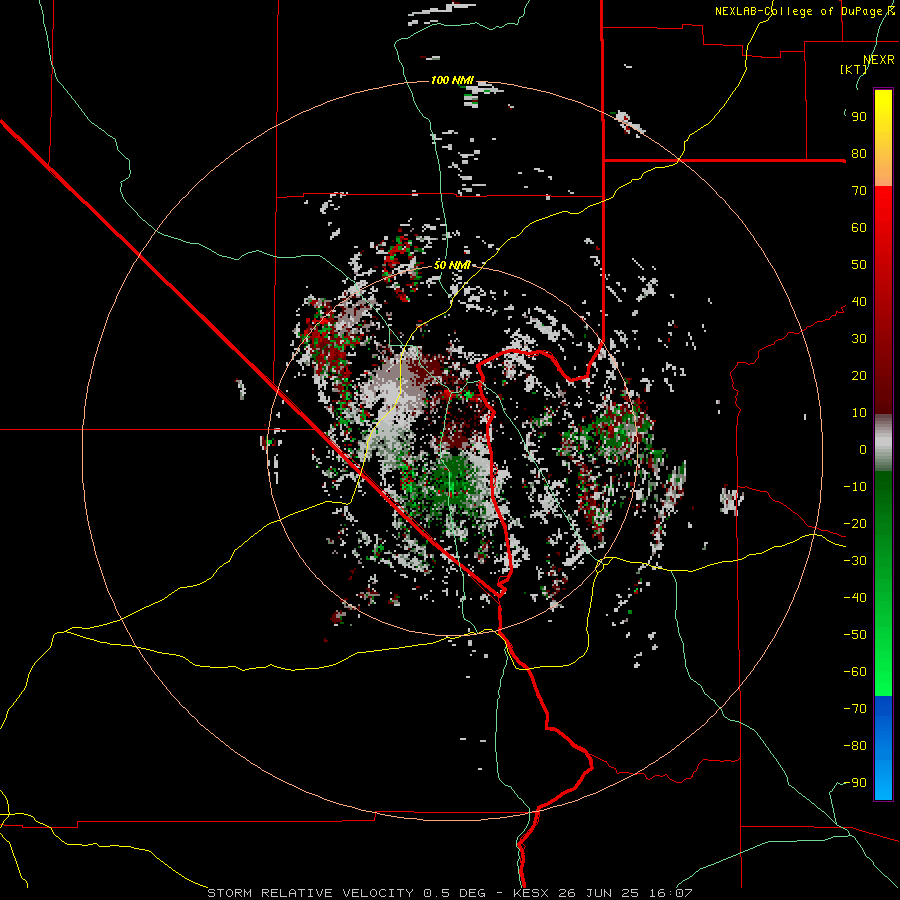Click the -40 value on velocity scale
Image resolution: width=900 pixels, height=900 pixels.
[x=855, y=598]
